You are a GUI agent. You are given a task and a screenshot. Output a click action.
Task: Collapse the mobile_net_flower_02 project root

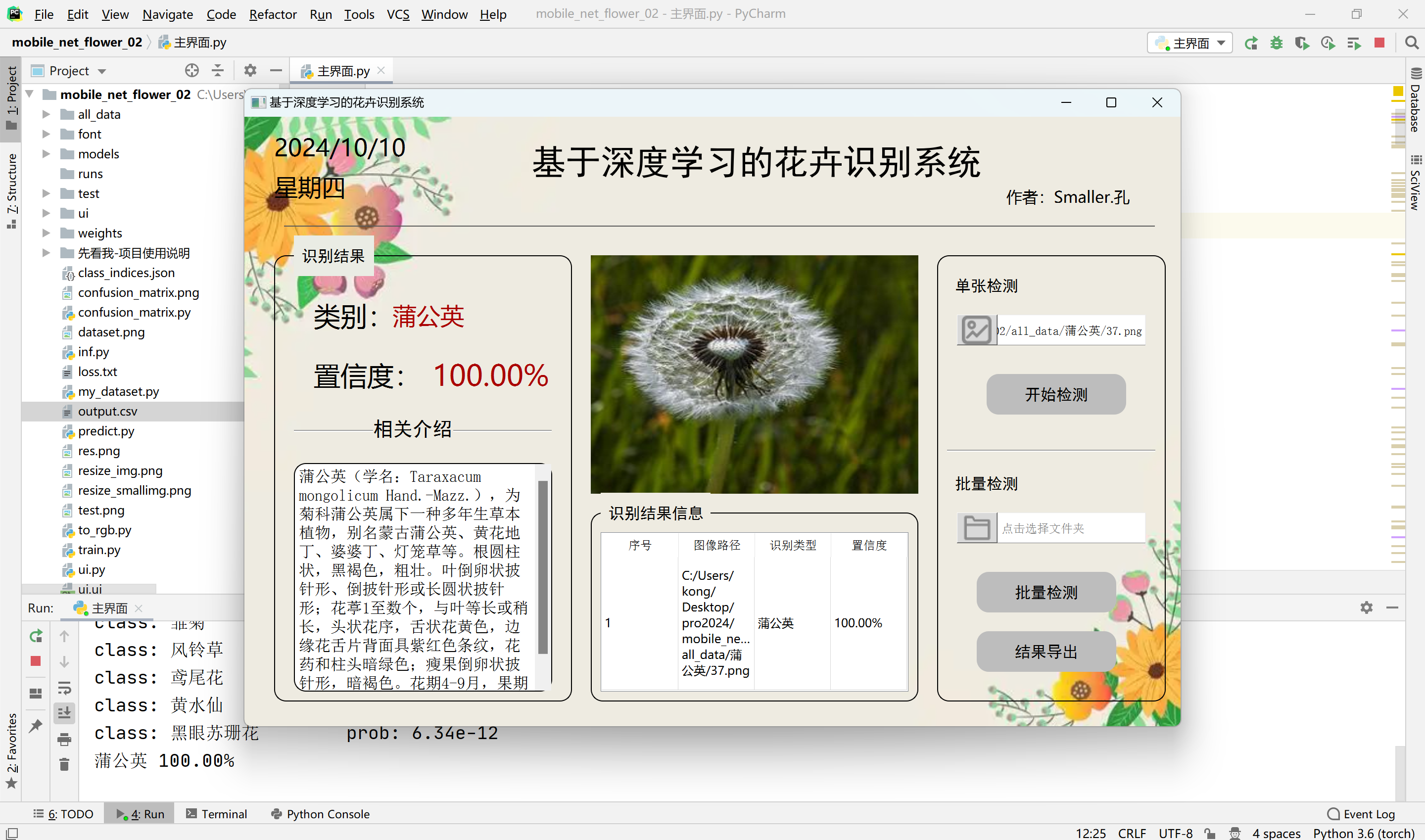(29, 94)
